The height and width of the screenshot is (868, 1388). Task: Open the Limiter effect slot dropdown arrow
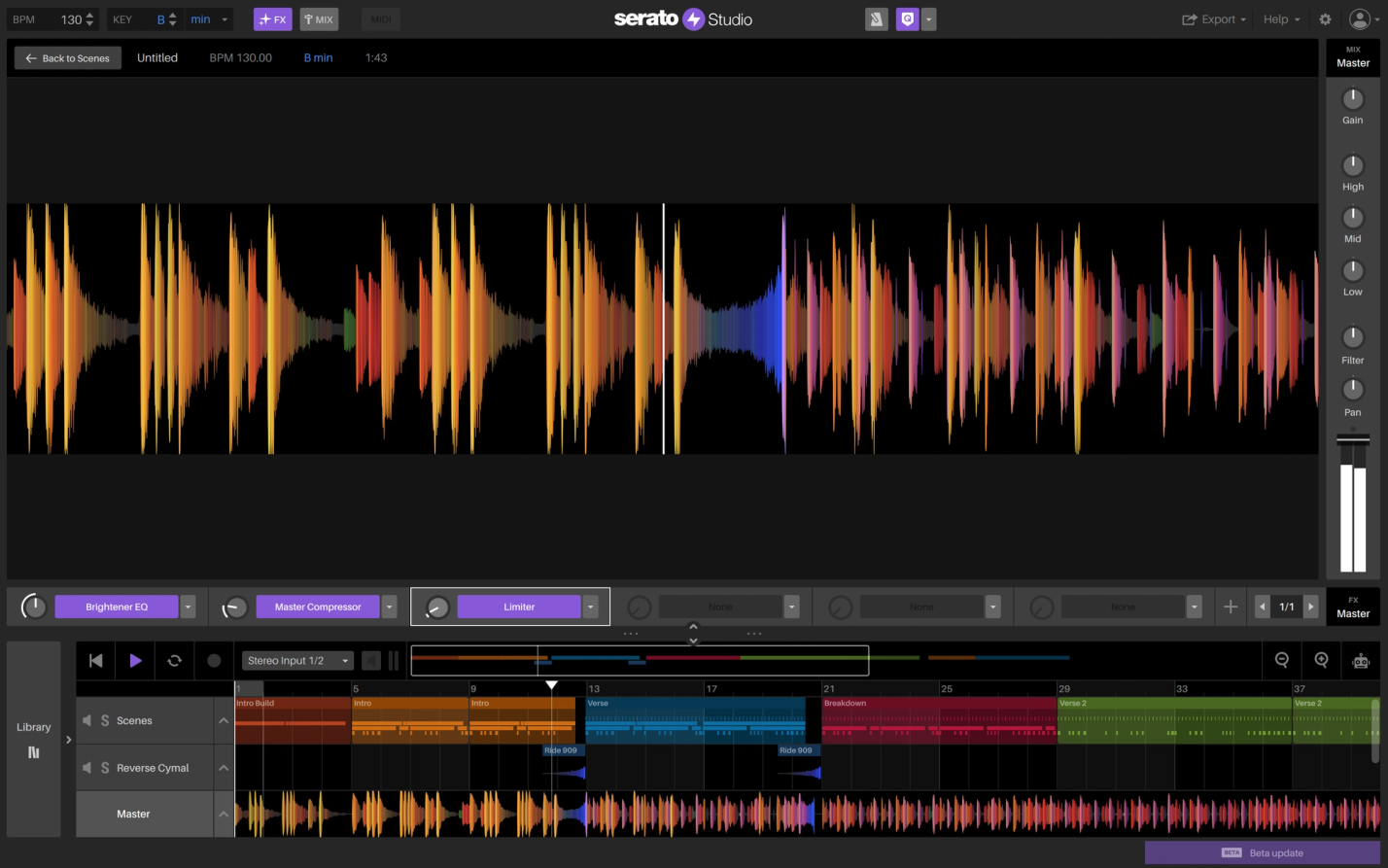[590, 606]
